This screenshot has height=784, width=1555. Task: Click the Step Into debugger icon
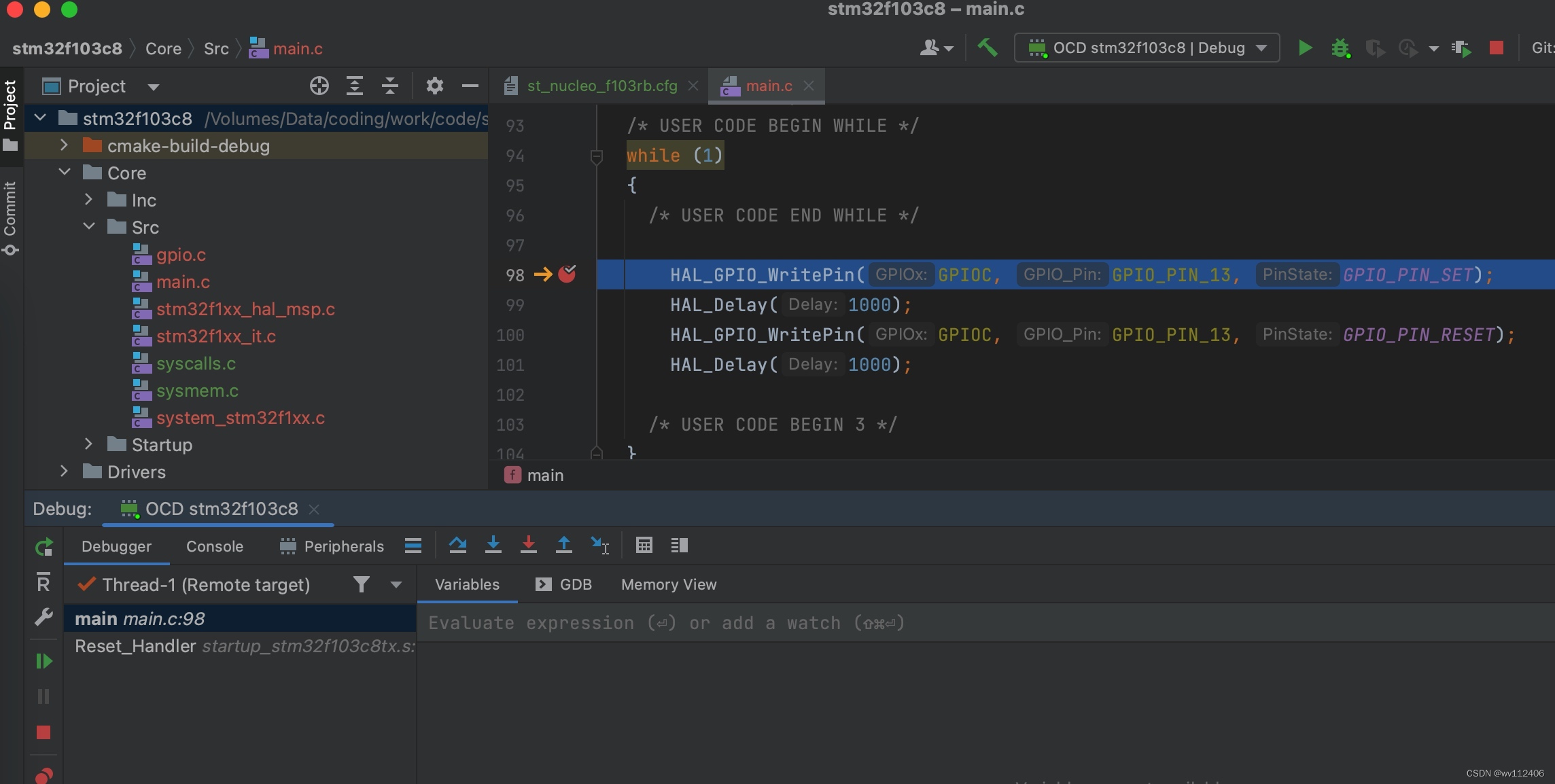[493, 546]
